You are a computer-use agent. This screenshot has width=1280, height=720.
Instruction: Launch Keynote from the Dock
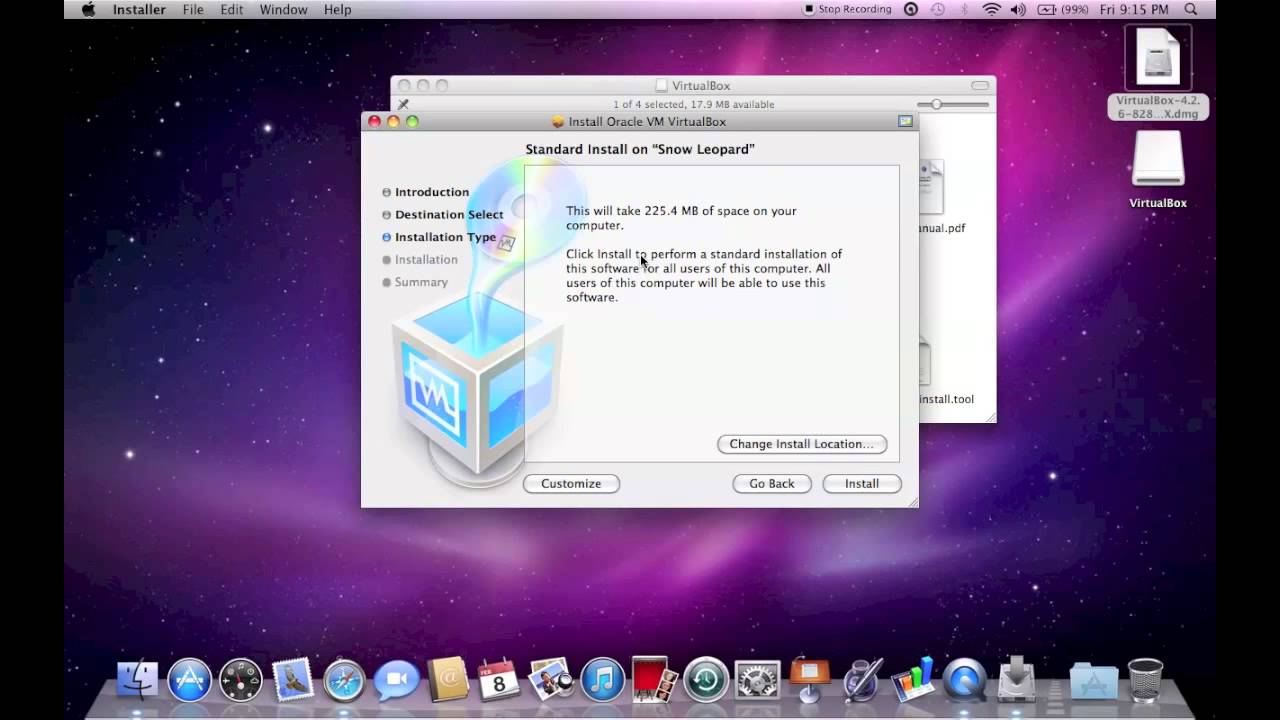click(x=810, y=680)
